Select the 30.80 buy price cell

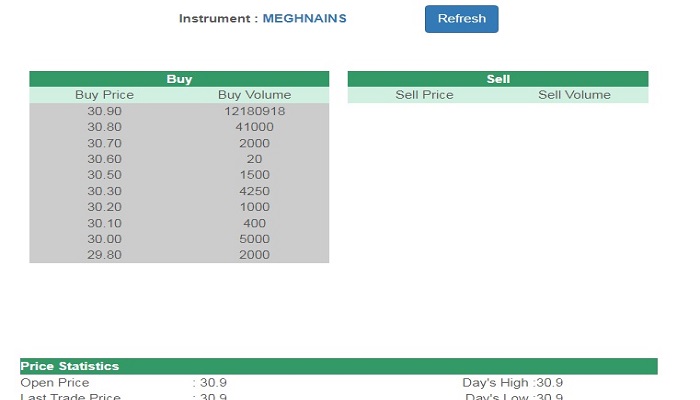[x=104, y=127]
